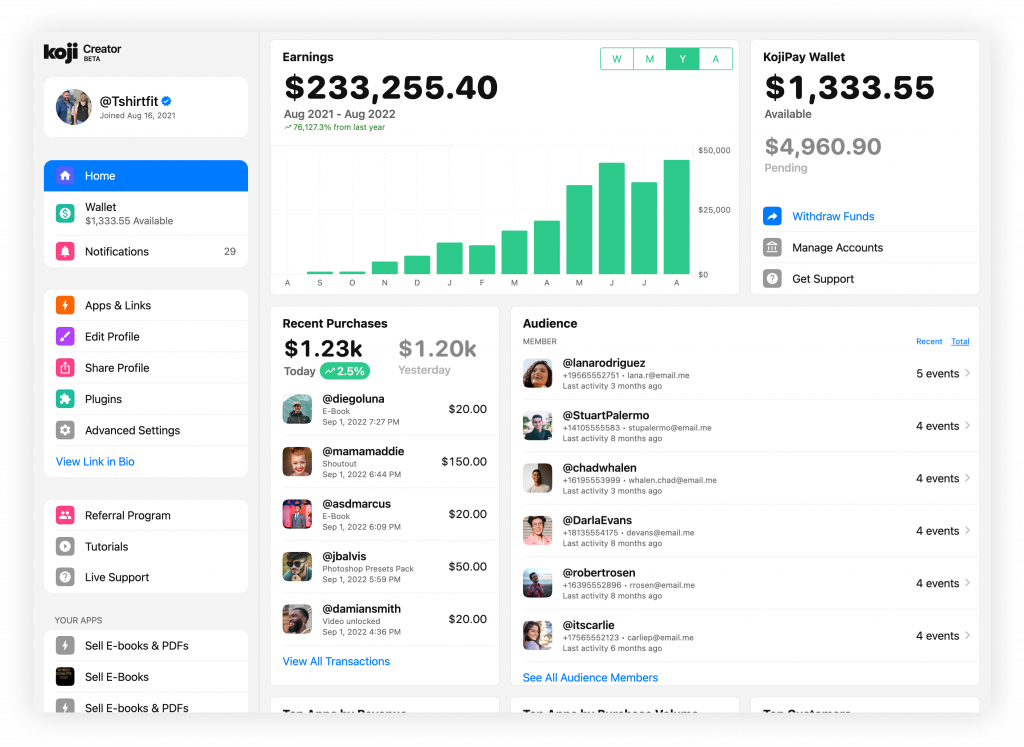Click @mamamaddie purchase avatar
Viewport: 1024px width, 747px height.
(297, 462)
